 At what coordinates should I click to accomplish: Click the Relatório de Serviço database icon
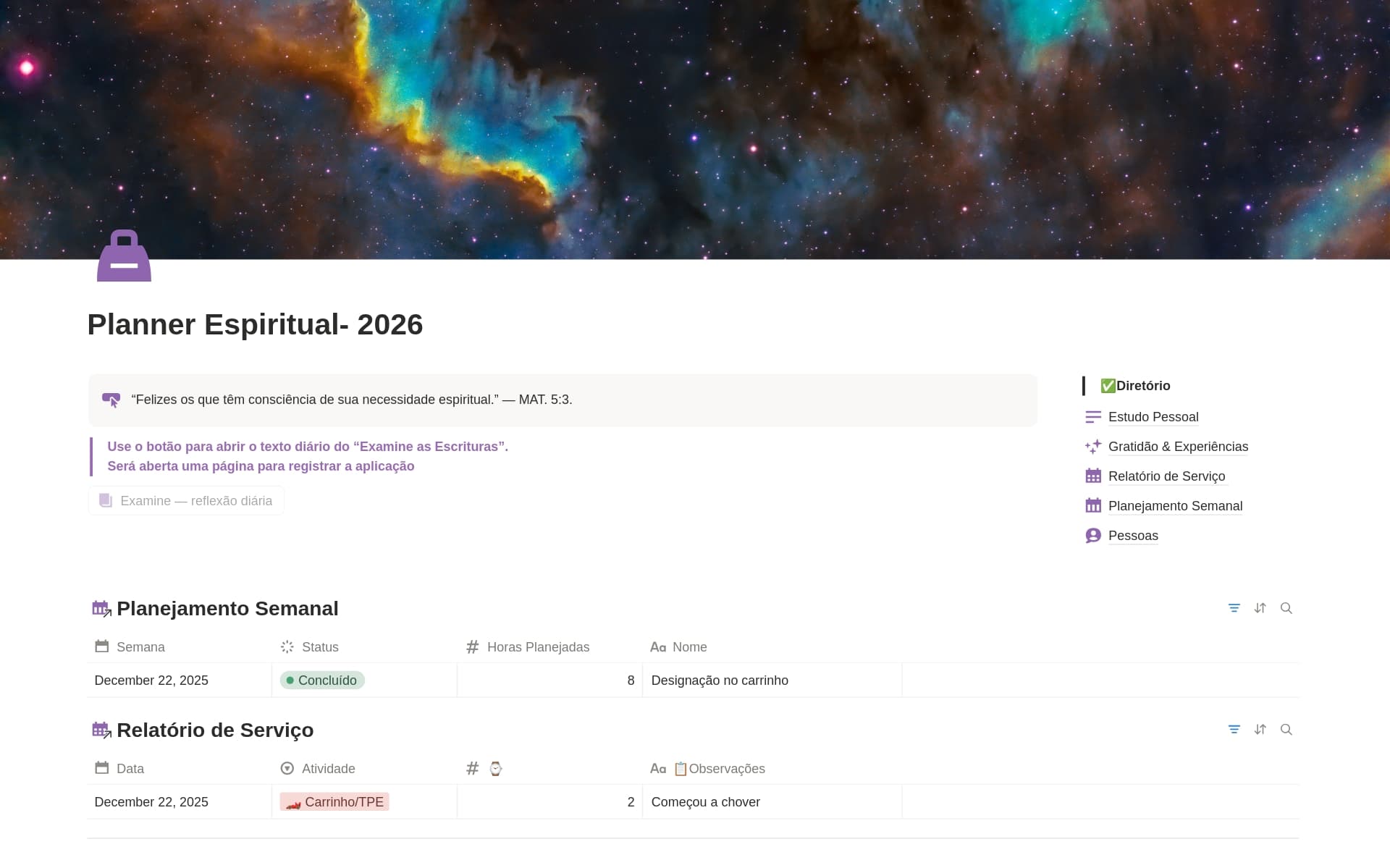(101, 730)
